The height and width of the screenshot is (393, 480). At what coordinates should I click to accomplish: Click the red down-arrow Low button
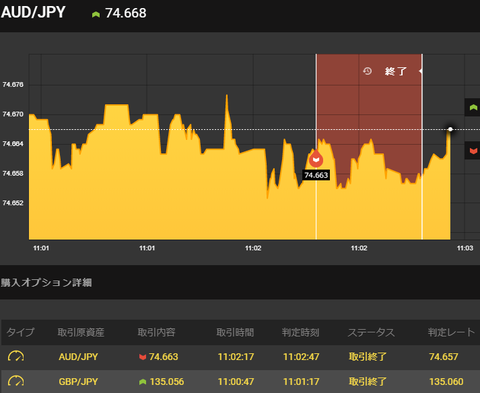[x=473, y=151]
